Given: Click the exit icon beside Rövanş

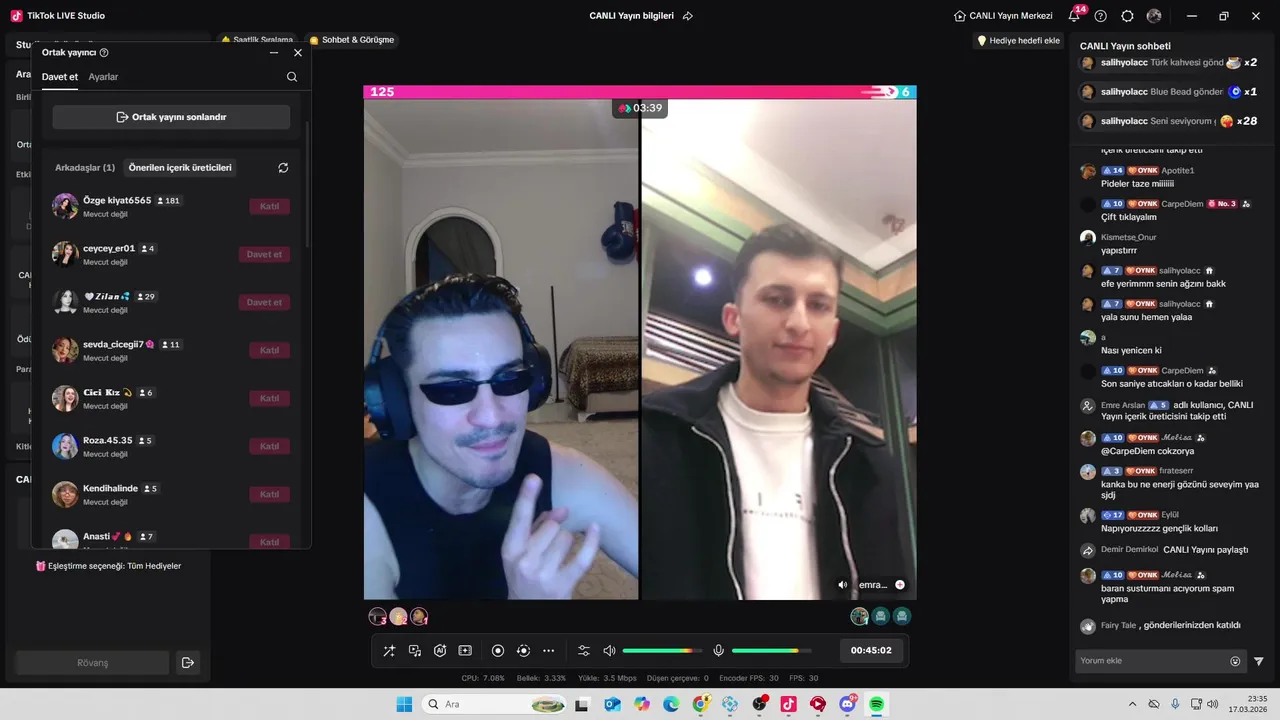Looking at the screenshot, I should 187,662.
